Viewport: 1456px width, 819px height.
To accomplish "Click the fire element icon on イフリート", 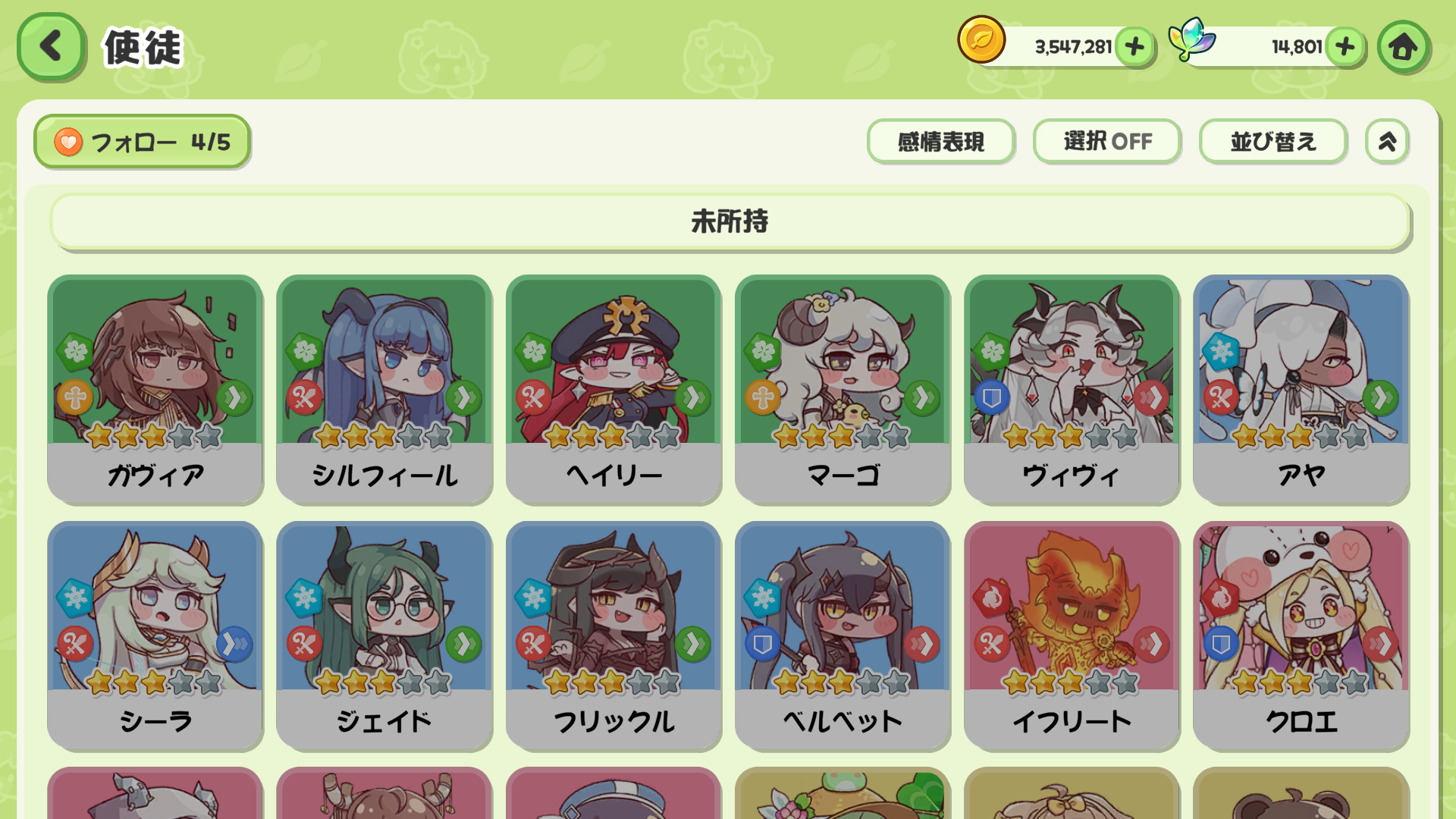I will click(992, 598).
